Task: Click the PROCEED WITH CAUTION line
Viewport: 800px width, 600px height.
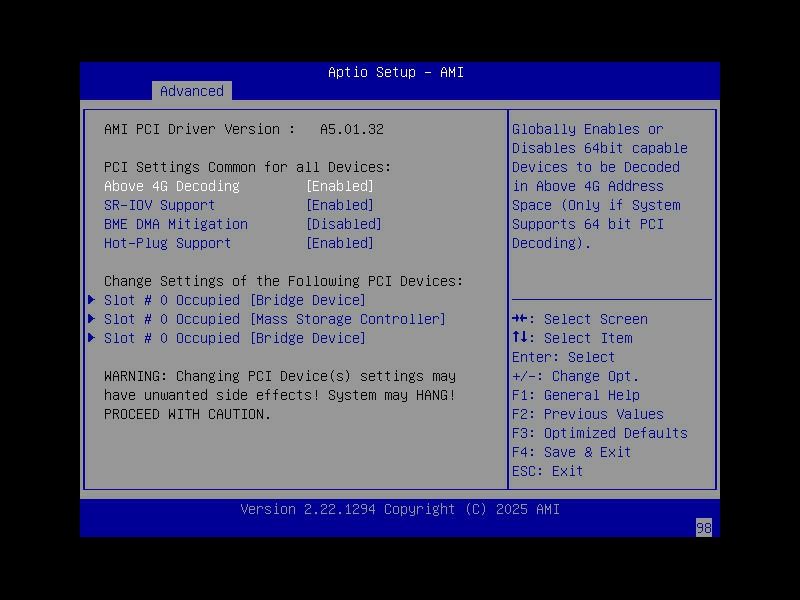Action: tap(187, 414)
